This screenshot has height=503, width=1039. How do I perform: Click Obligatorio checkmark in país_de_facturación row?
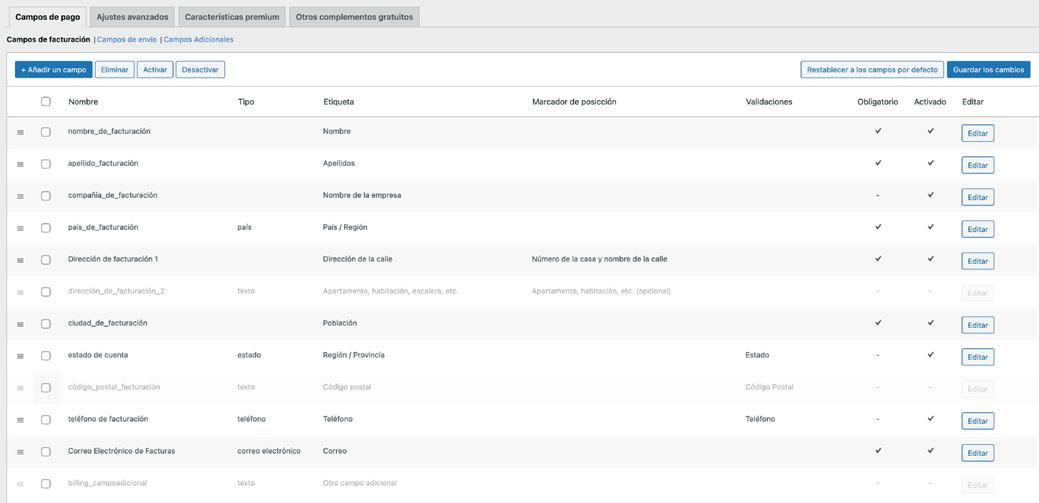[x=878, y=227]
